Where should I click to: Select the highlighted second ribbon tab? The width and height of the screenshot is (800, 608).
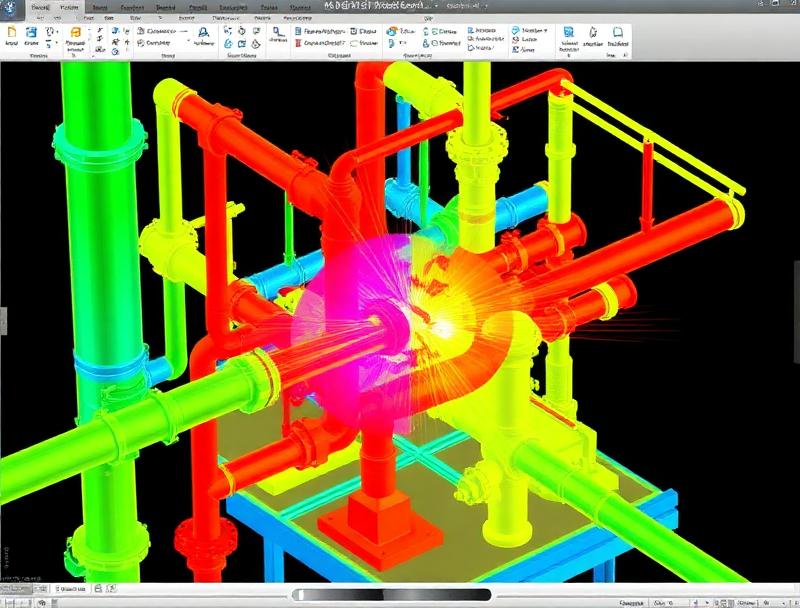tap(69, 8)
